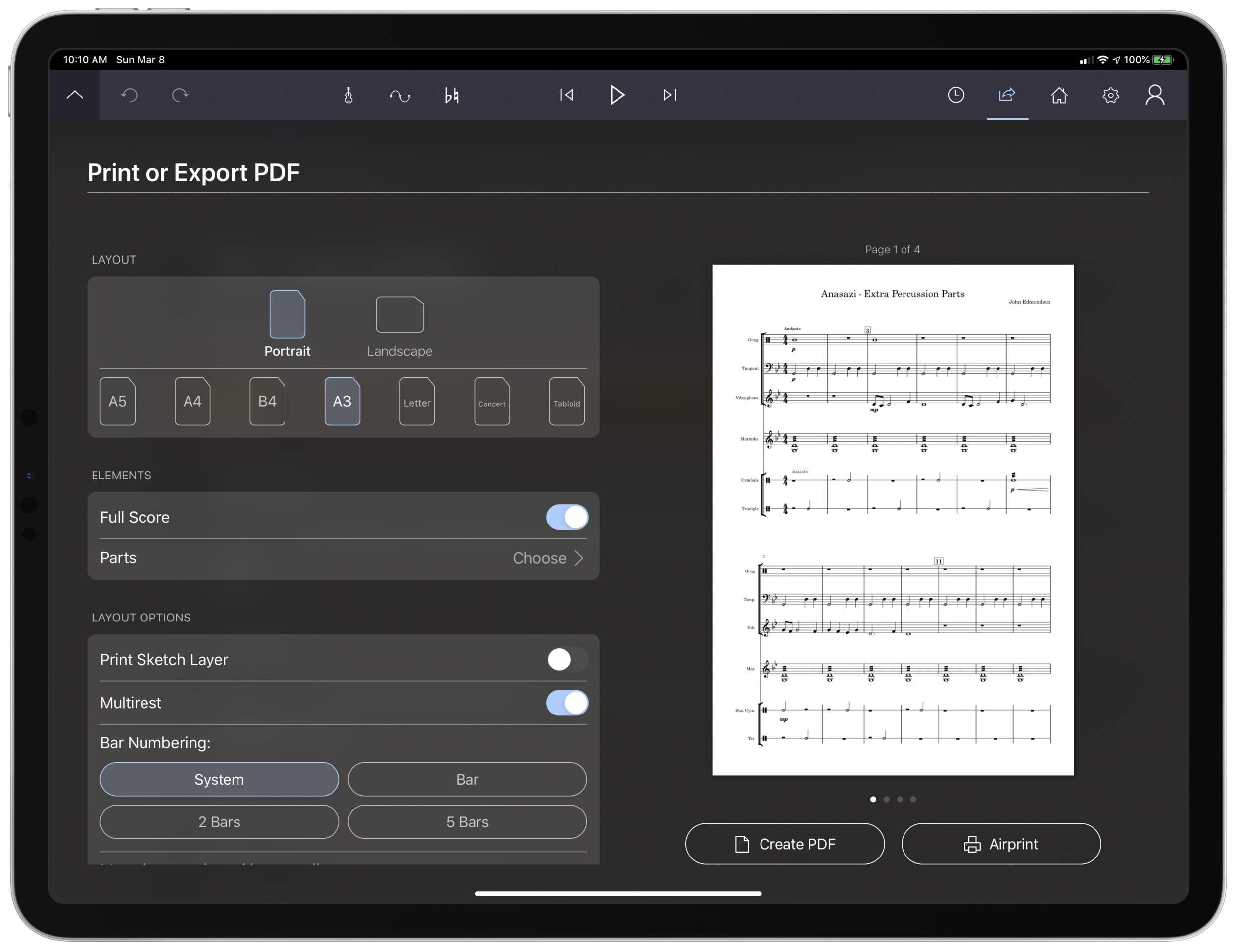1237x952 pixels.
Task: Set bar numbering to 5 Bars
Action: 467,821
